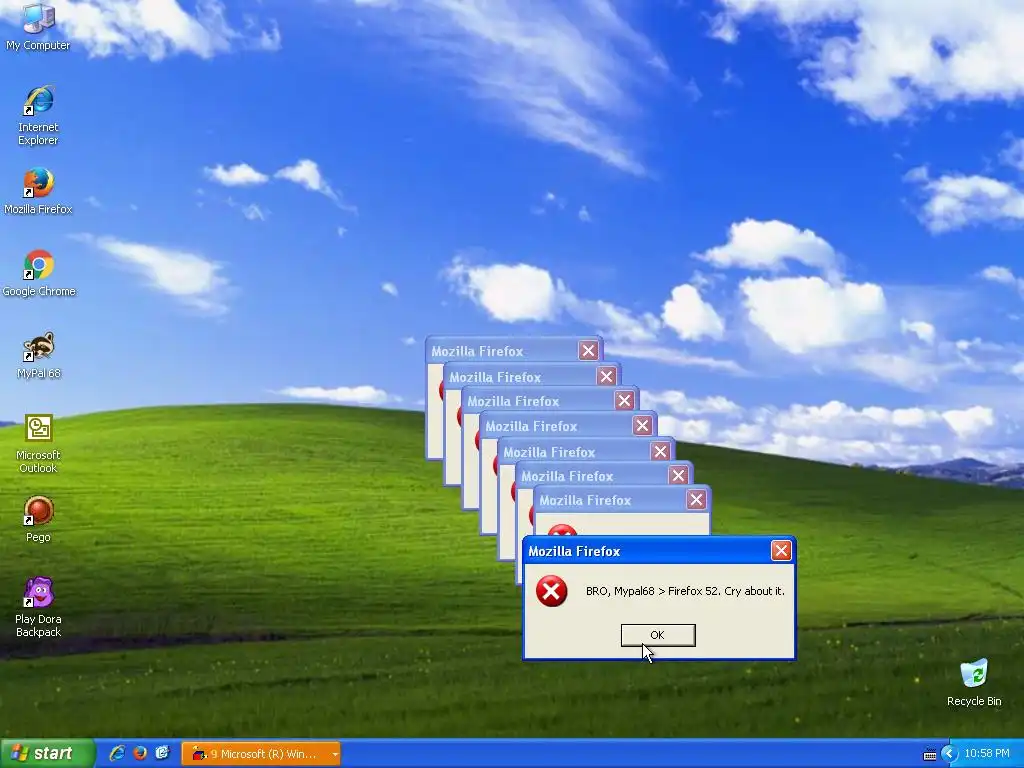Expand hidden system tray icons
The height and width of the screenshot is (768, 1024).
click(x=949, y=754)
